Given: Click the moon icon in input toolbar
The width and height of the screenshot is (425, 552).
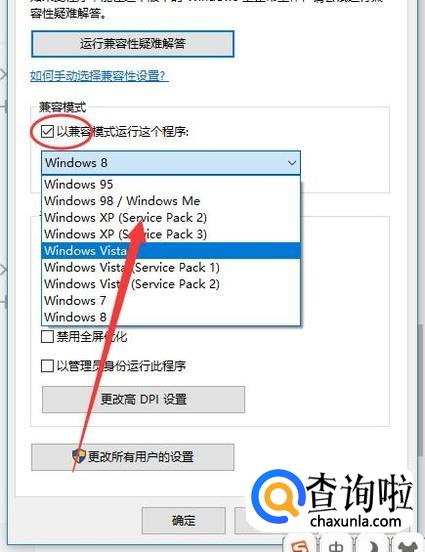Looking at the screenshot, I should click(x=372, y=546).
